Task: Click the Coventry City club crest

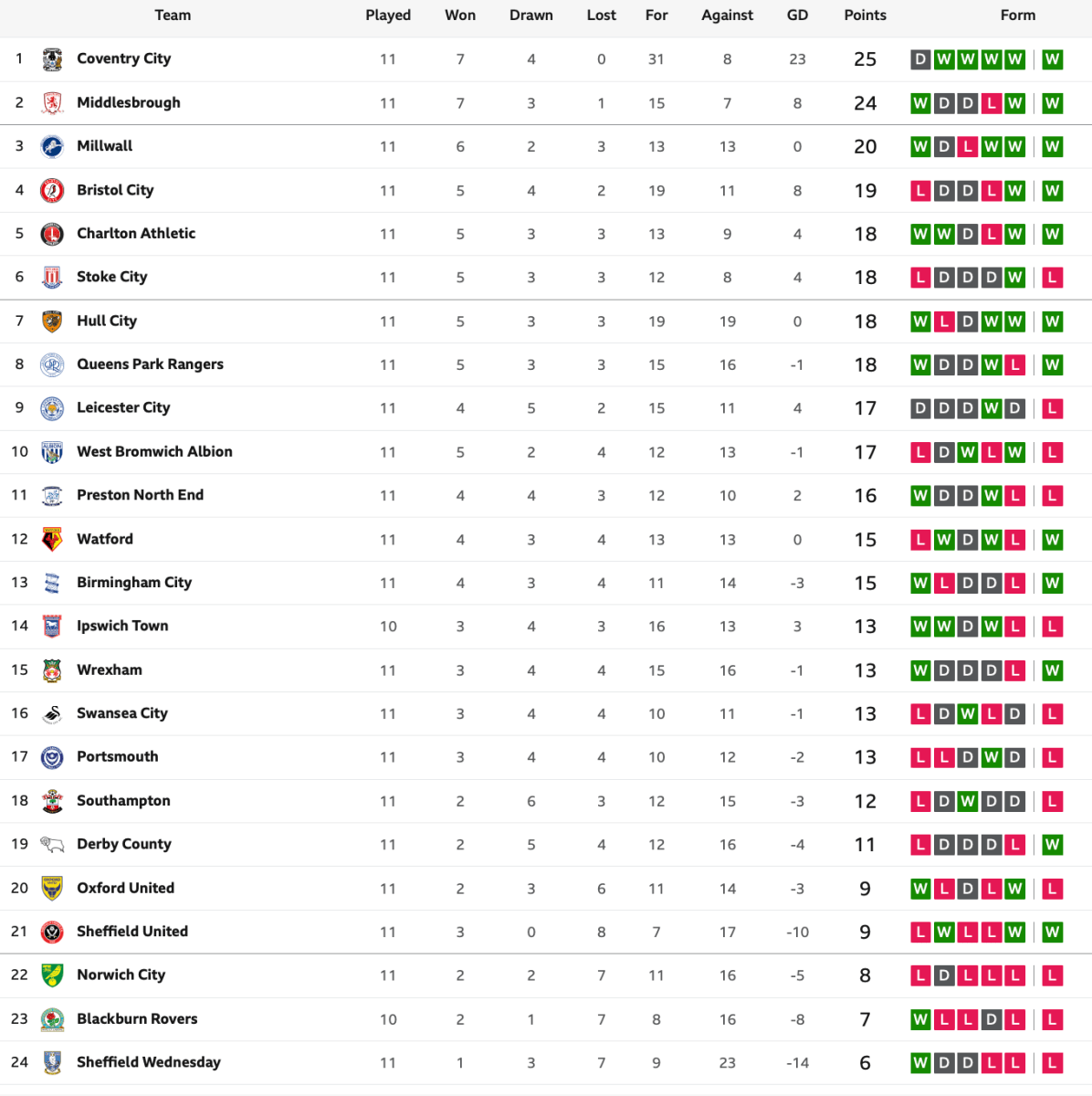Action: pos(52,59)
